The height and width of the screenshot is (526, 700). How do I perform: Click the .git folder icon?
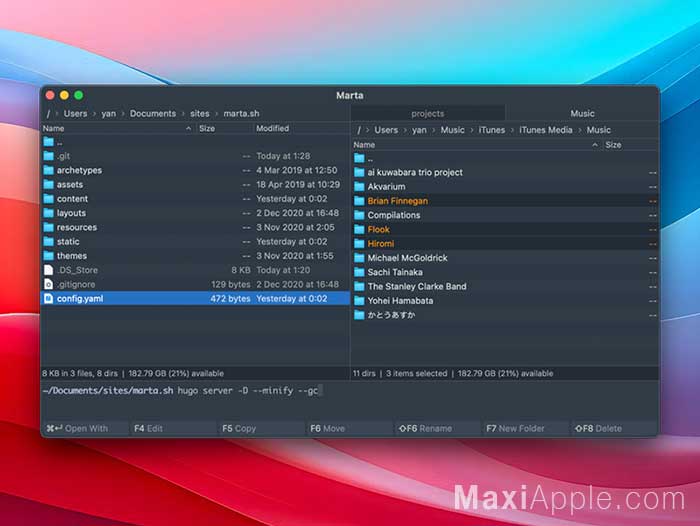(49, 156)
